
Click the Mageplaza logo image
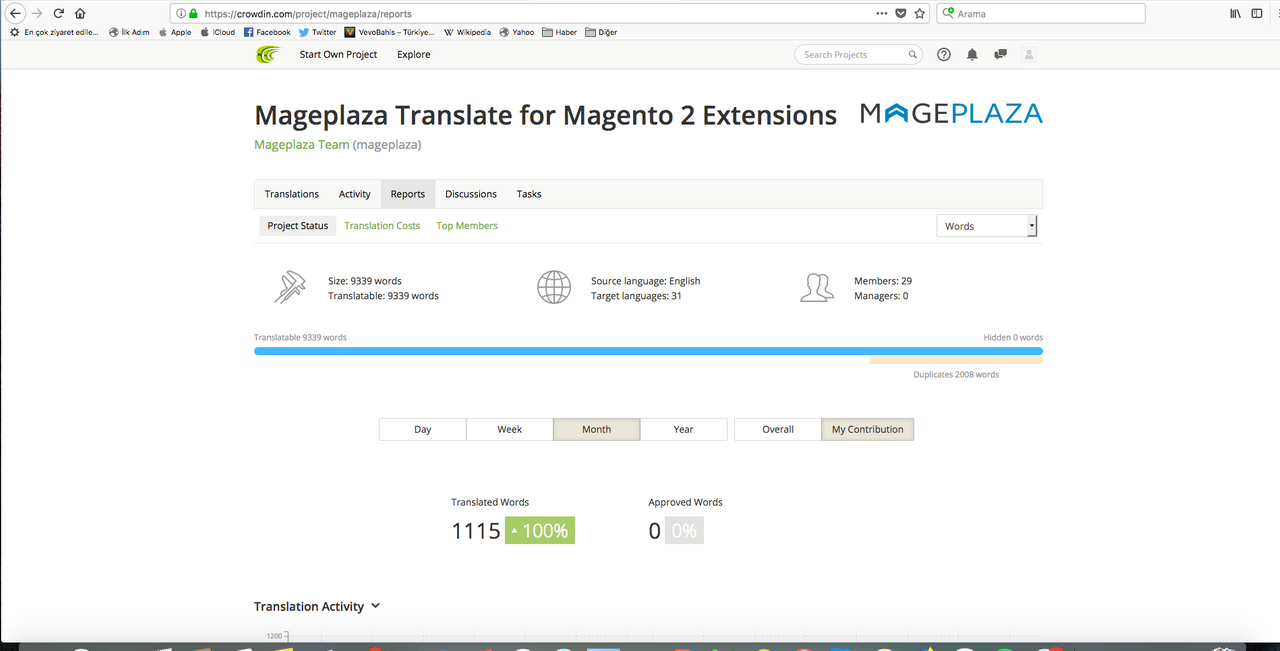click(951, 113)
